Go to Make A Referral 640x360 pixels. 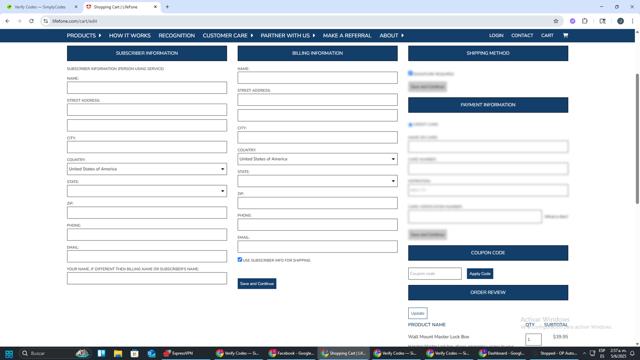(347, 36)
